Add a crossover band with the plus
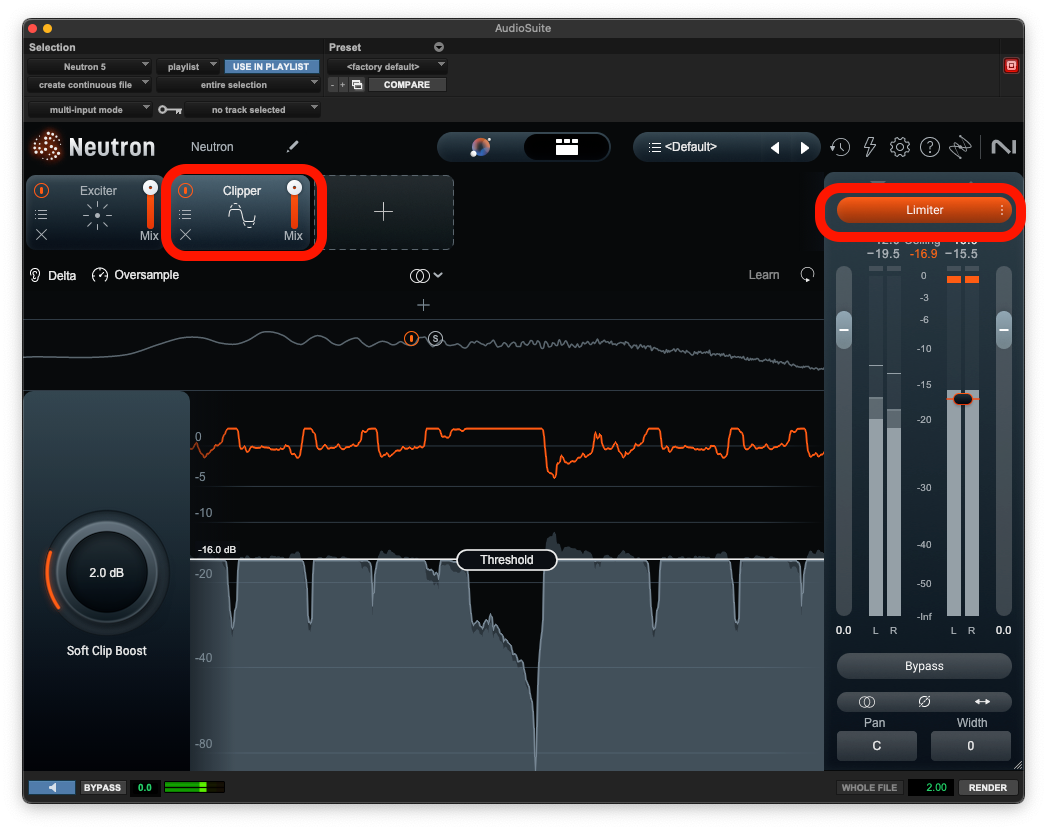1047x830 pixels. coord(423,305)
